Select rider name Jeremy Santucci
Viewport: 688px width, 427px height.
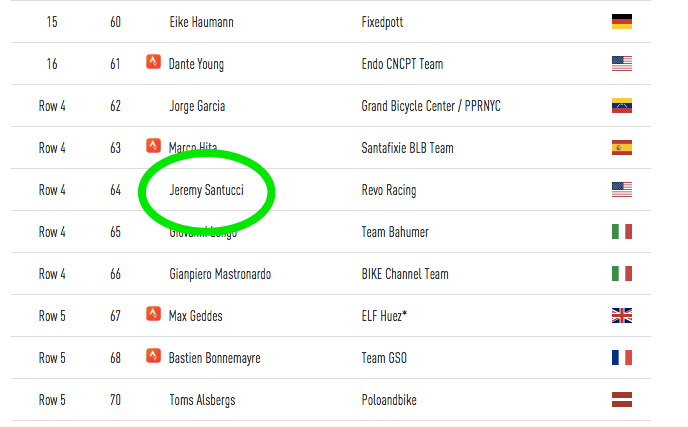click(x=206, y=190)
